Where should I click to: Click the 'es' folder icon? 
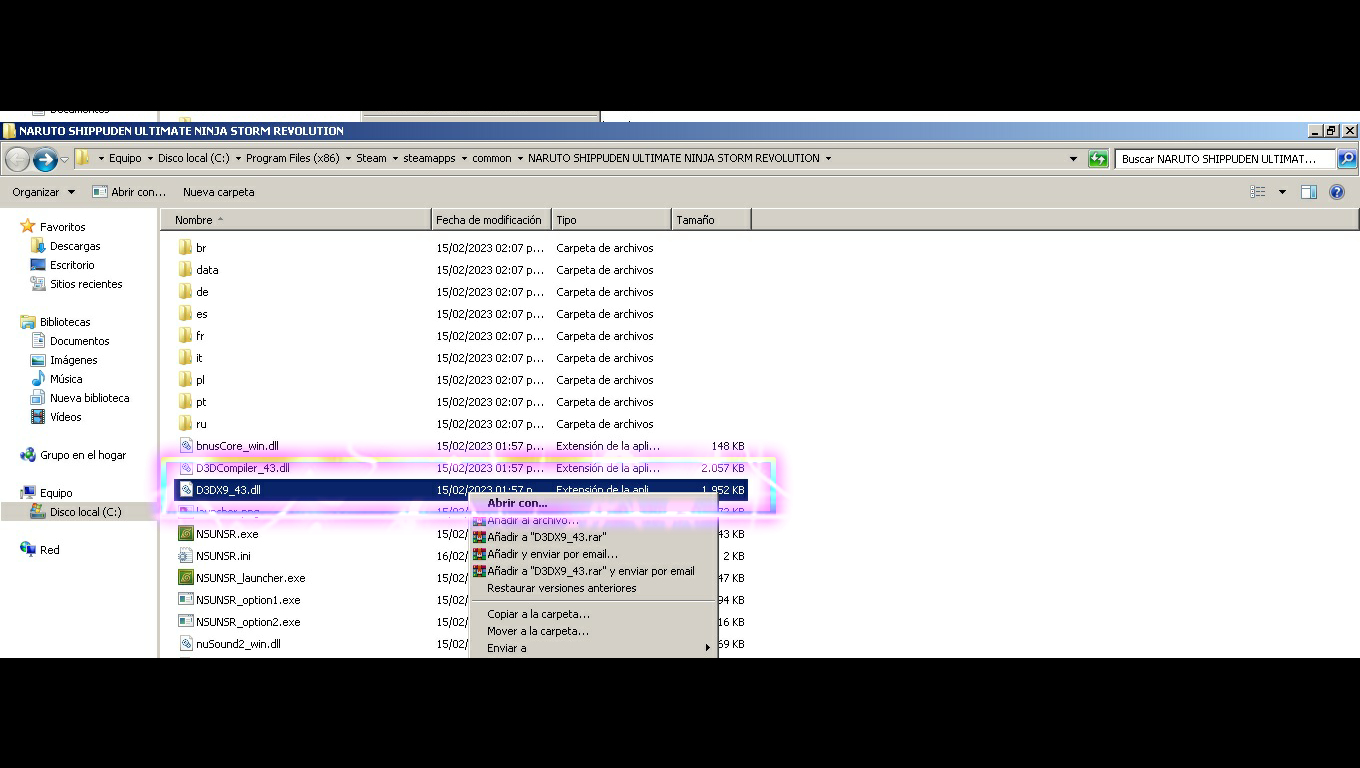tap(185, 314)
